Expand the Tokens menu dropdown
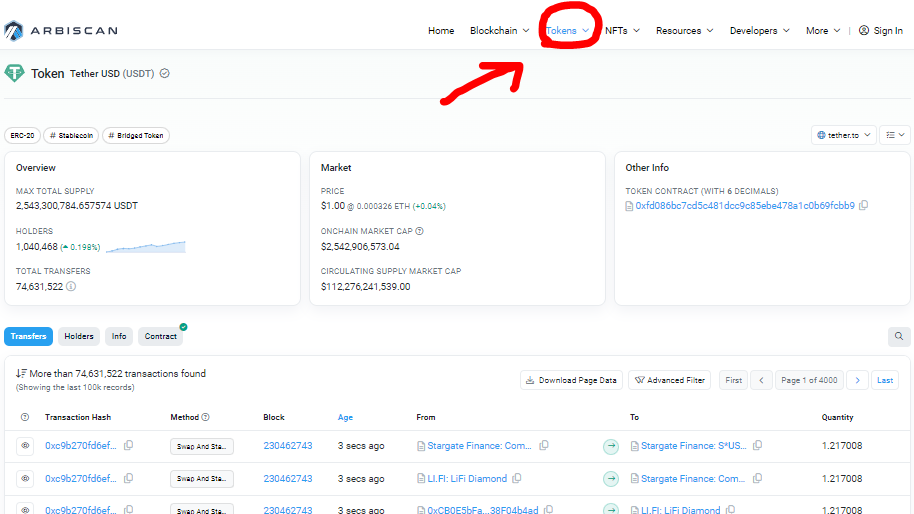Screen dimensions: 914x514 point(567,31)
